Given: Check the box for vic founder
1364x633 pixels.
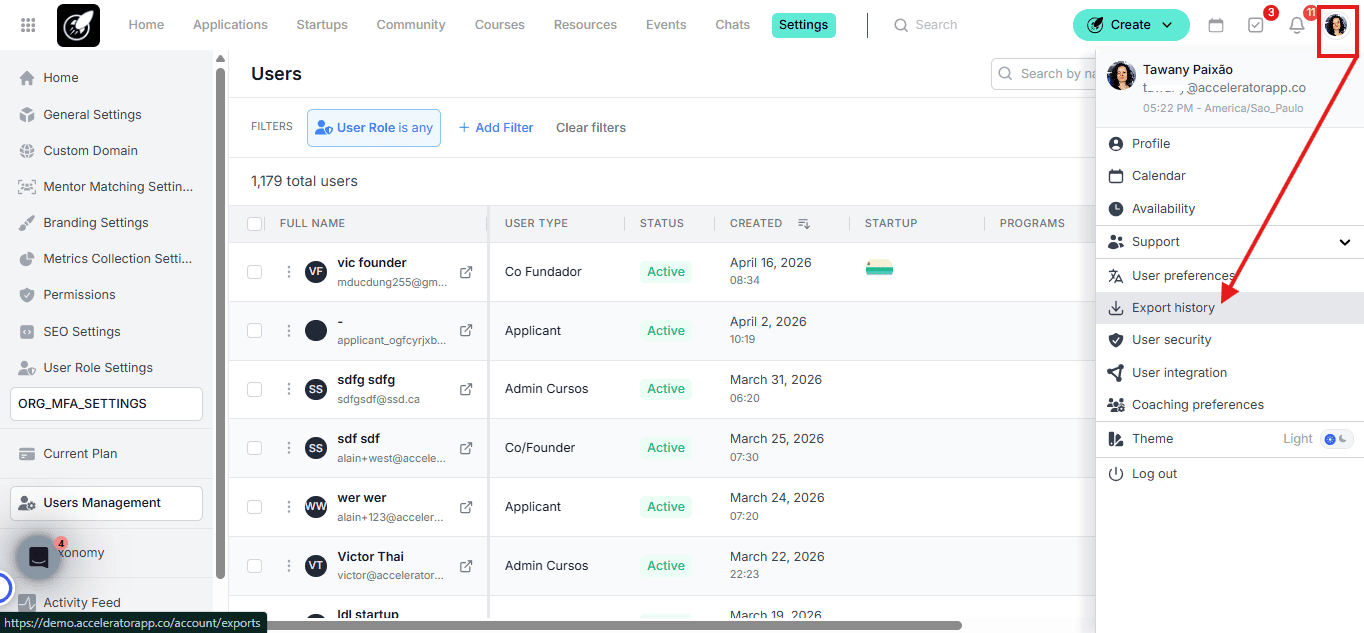Looking at the screenshot, I should (255, 272).
